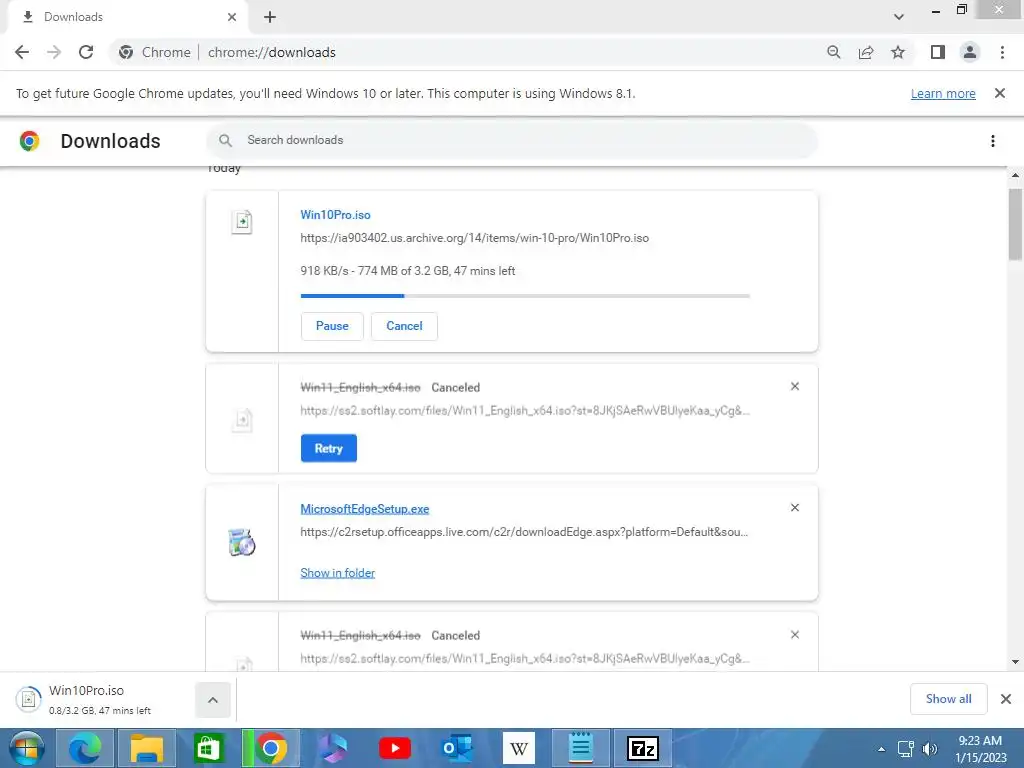The width and height of the screenshot is (1024, 768).
Task: Click the Win10Pro.iso download progress bar
Action: (x=525, y=296)
